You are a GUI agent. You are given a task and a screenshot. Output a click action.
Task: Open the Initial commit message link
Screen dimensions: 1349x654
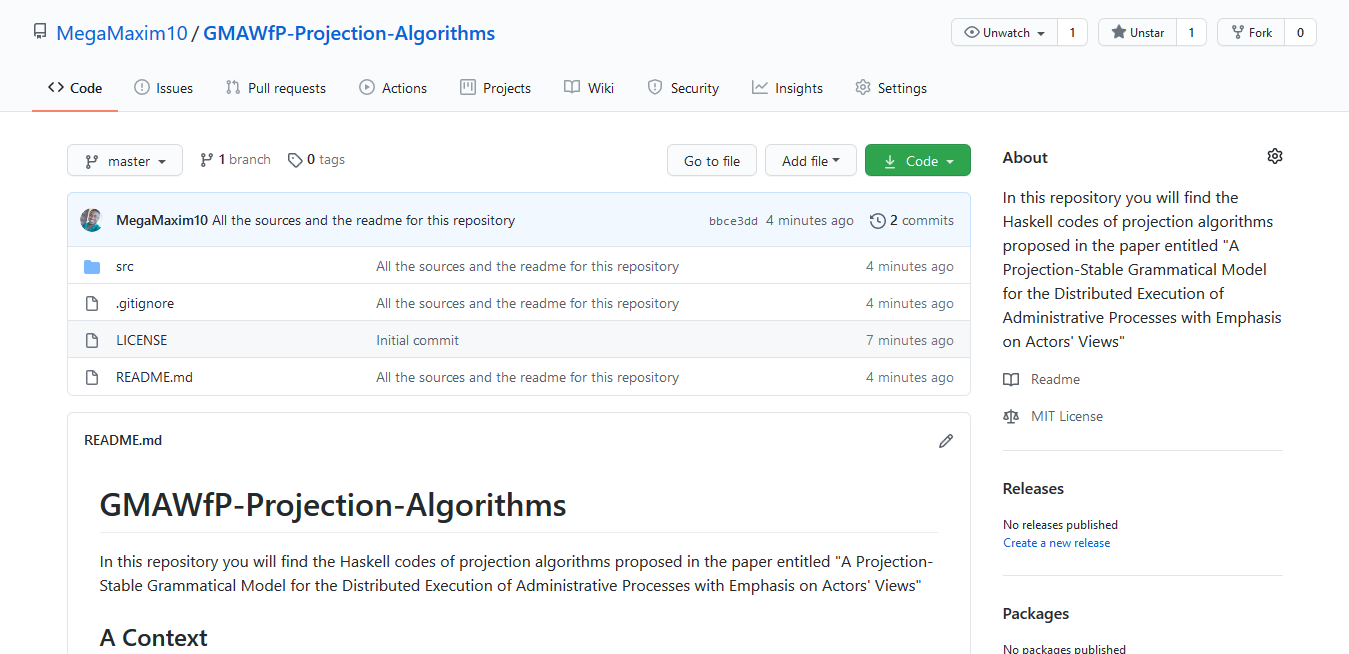417,340
